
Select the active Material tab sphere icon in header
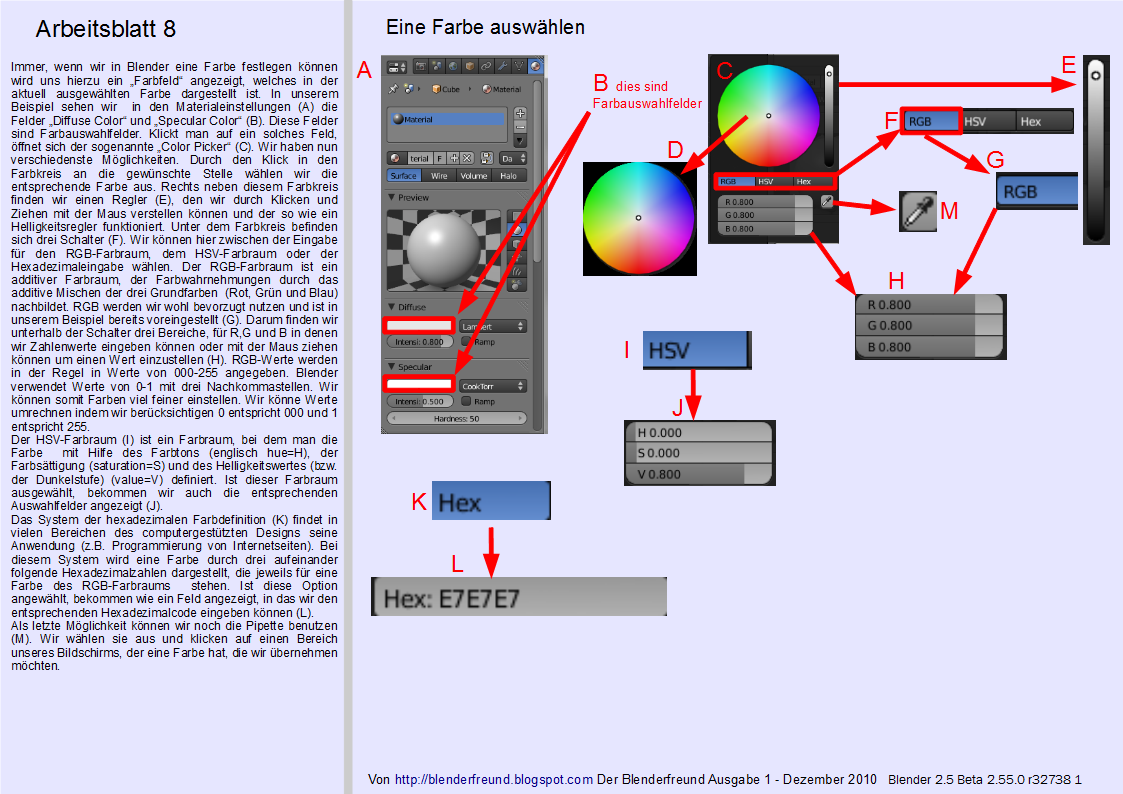tap(536, 67)
